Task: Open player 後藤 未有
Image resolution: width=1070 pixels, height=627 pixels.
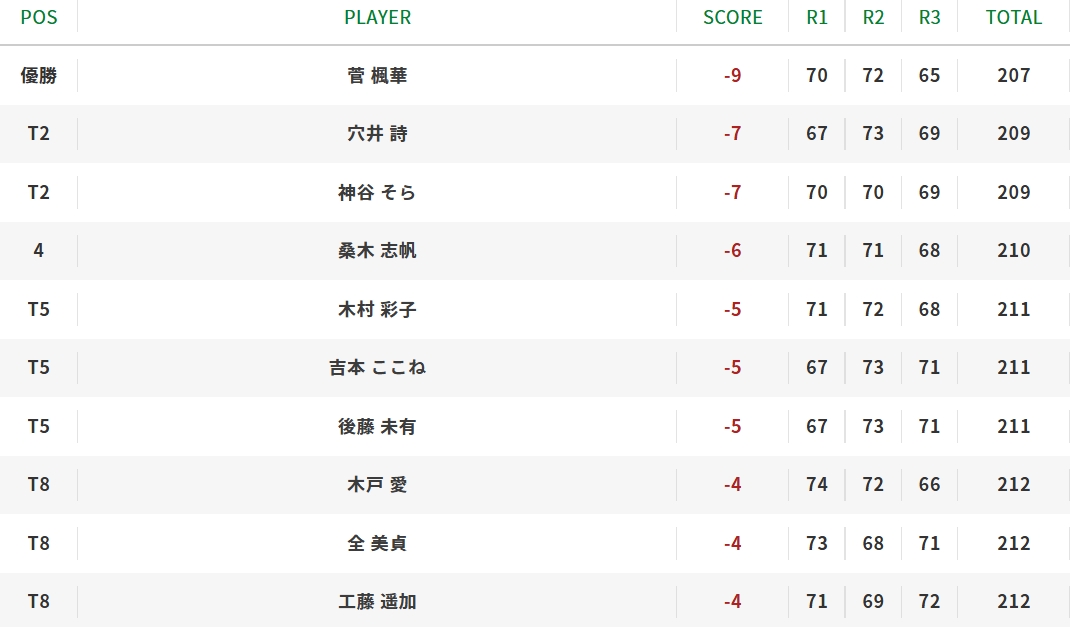Action: (x=377, y=426)
